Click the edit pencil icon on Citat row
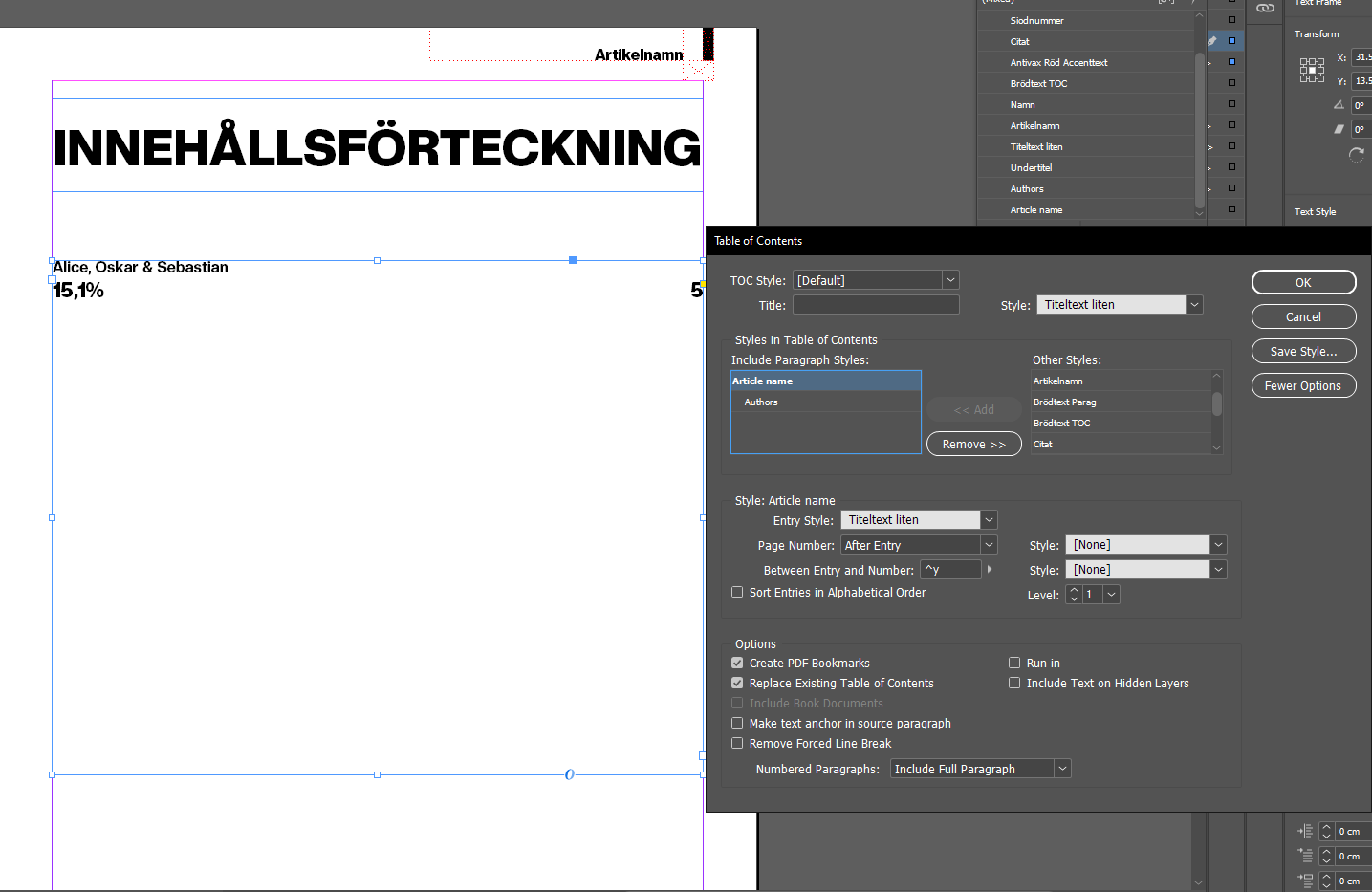Screen dimensions: 1372x892 coord(1212,40)
